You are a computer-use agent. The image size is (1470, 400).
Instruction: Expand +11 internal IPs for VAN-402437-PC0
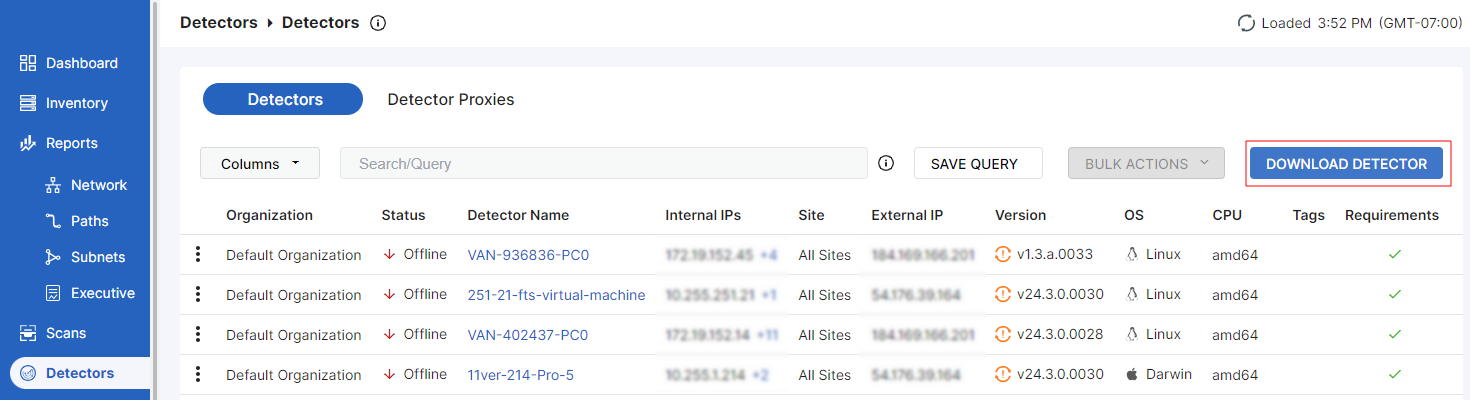(x=768, y=335)
